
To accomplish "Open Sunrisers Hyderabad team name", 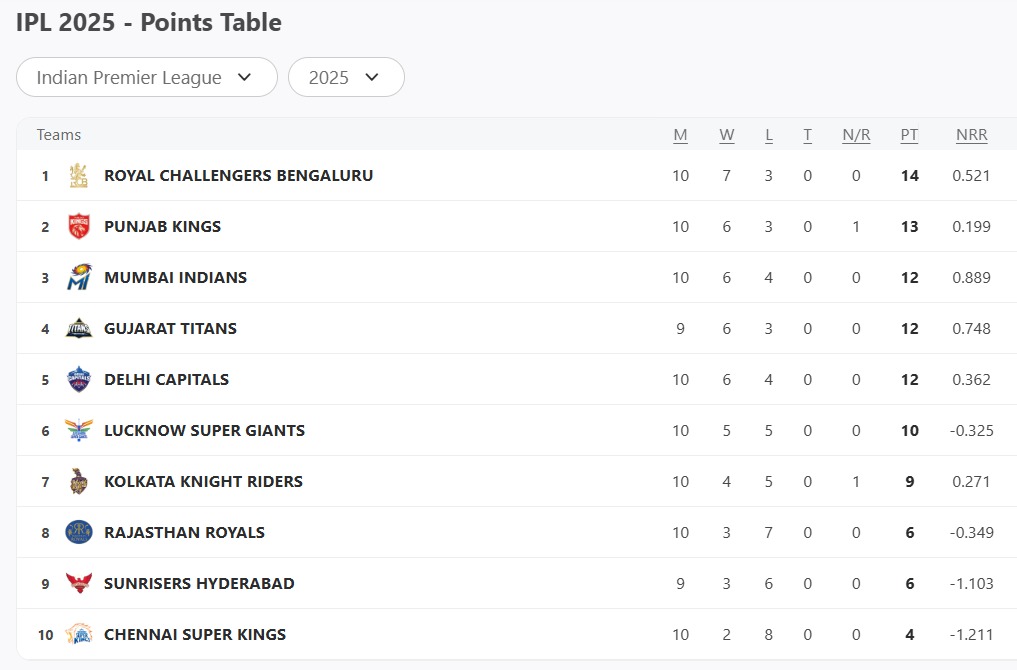I will pos(199,583).
